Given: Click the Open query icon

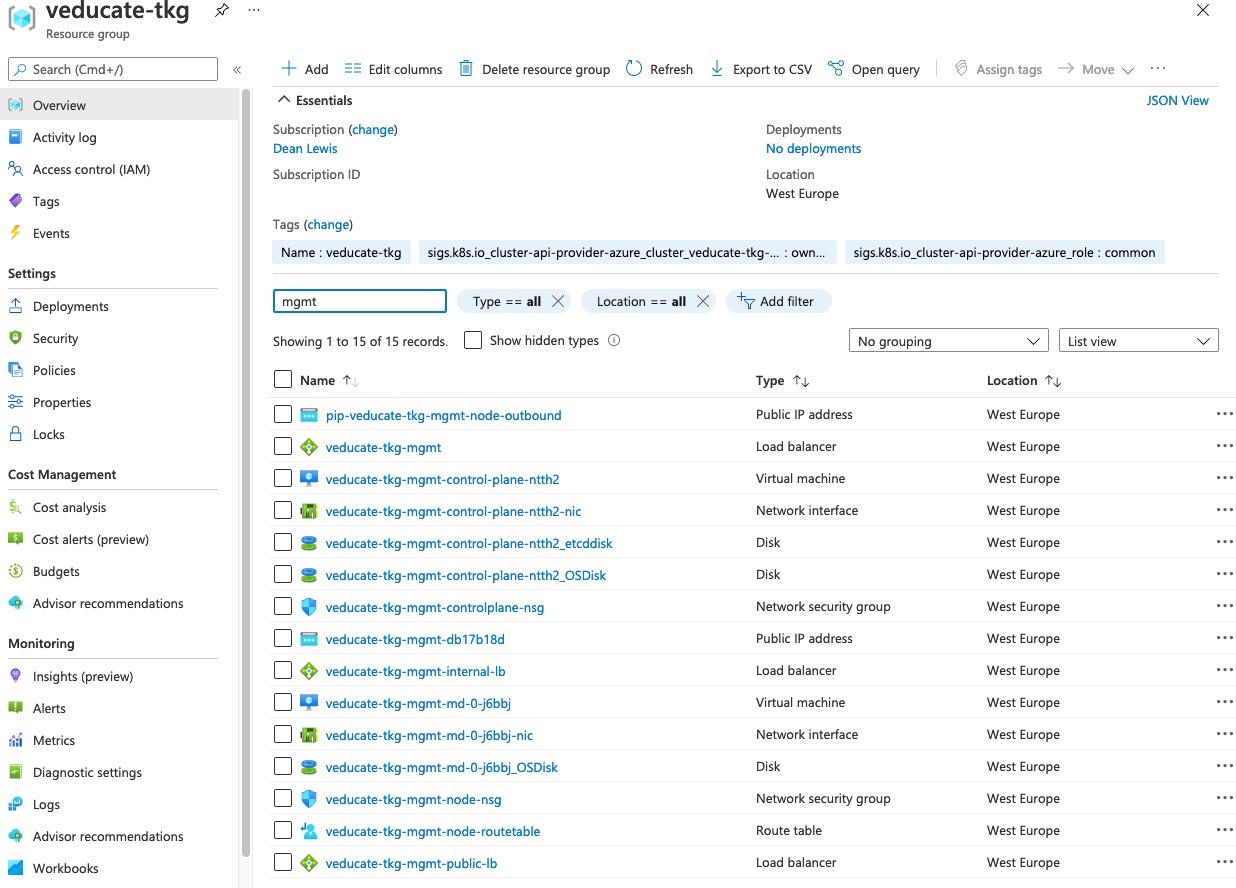Looking at the screenshot, I should pyautogui.click(x=836, y=69).
